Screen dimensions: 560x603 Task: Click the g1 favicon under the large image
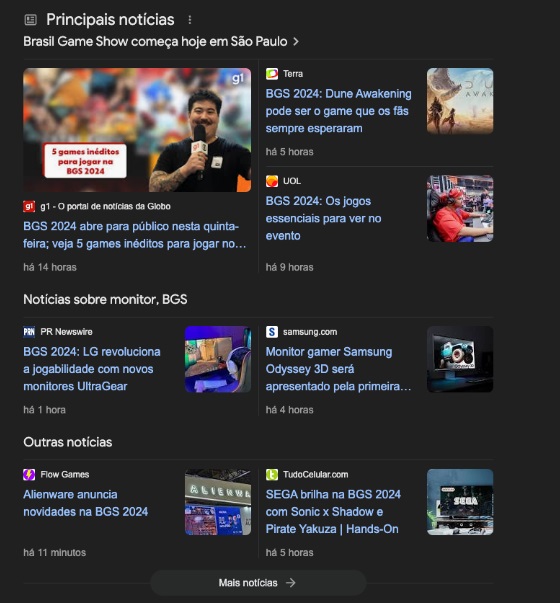tap(29, 207)
